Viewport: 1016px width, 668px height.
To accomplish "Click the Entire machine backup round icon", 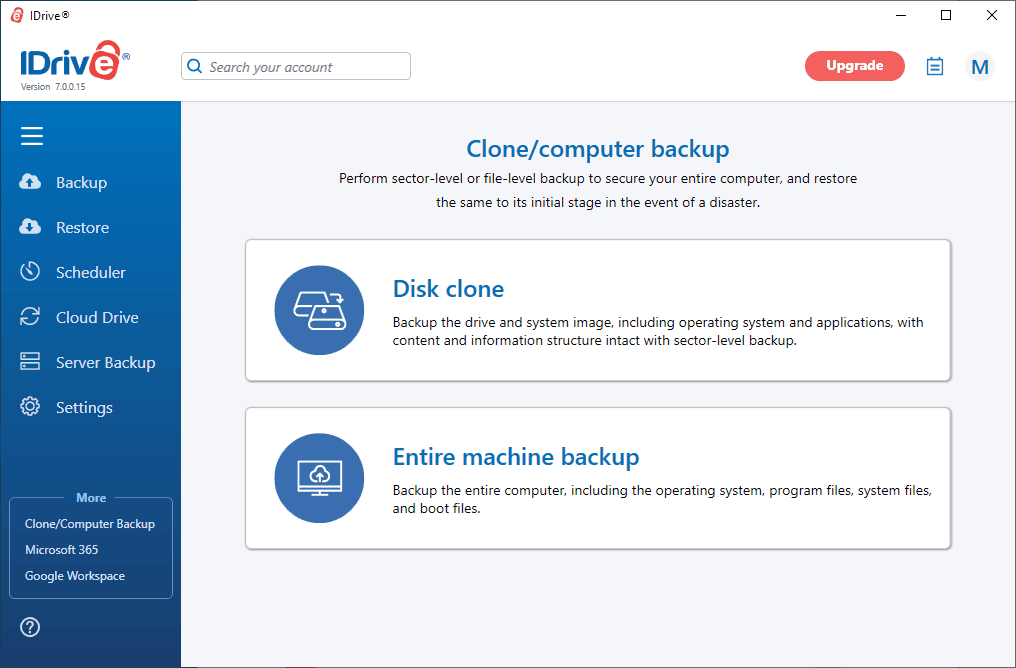I will [x=319, y=478].
